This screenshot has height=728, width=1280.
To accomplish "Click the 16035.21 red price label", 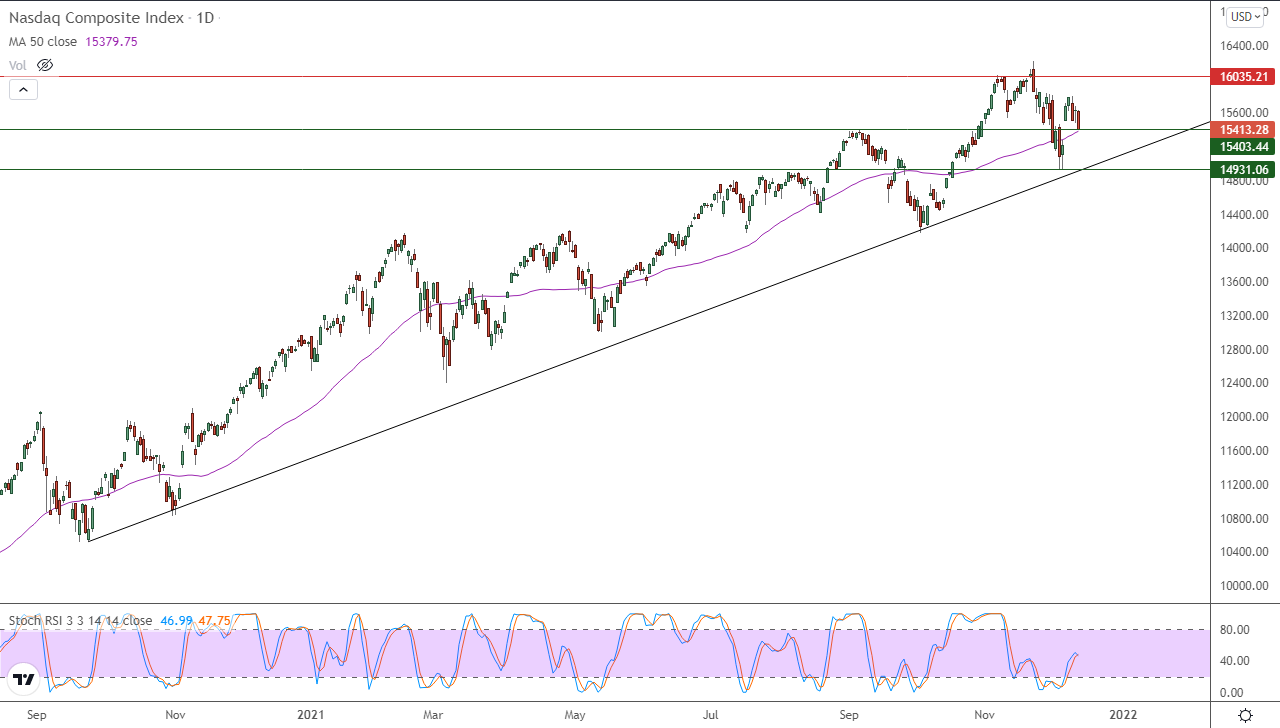I will point(1241,76).
